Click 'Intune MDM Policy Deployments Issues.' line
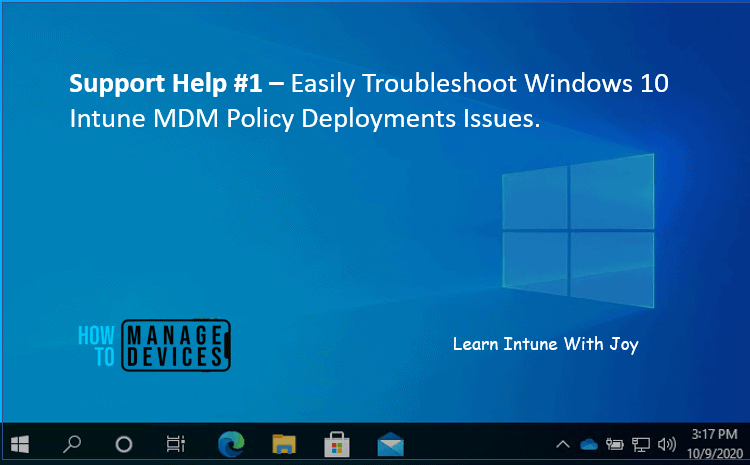This screenshot has width=750, height=465. tap(305, 119)
